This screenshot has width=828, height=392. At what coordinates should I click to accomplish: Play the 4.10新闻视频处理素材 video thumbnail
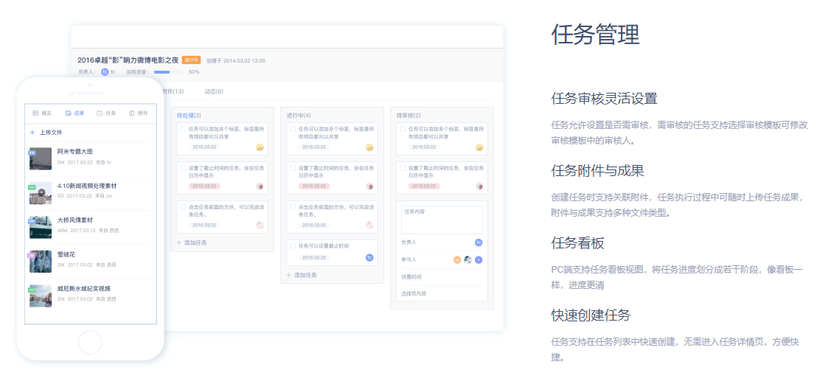(40, 193)
